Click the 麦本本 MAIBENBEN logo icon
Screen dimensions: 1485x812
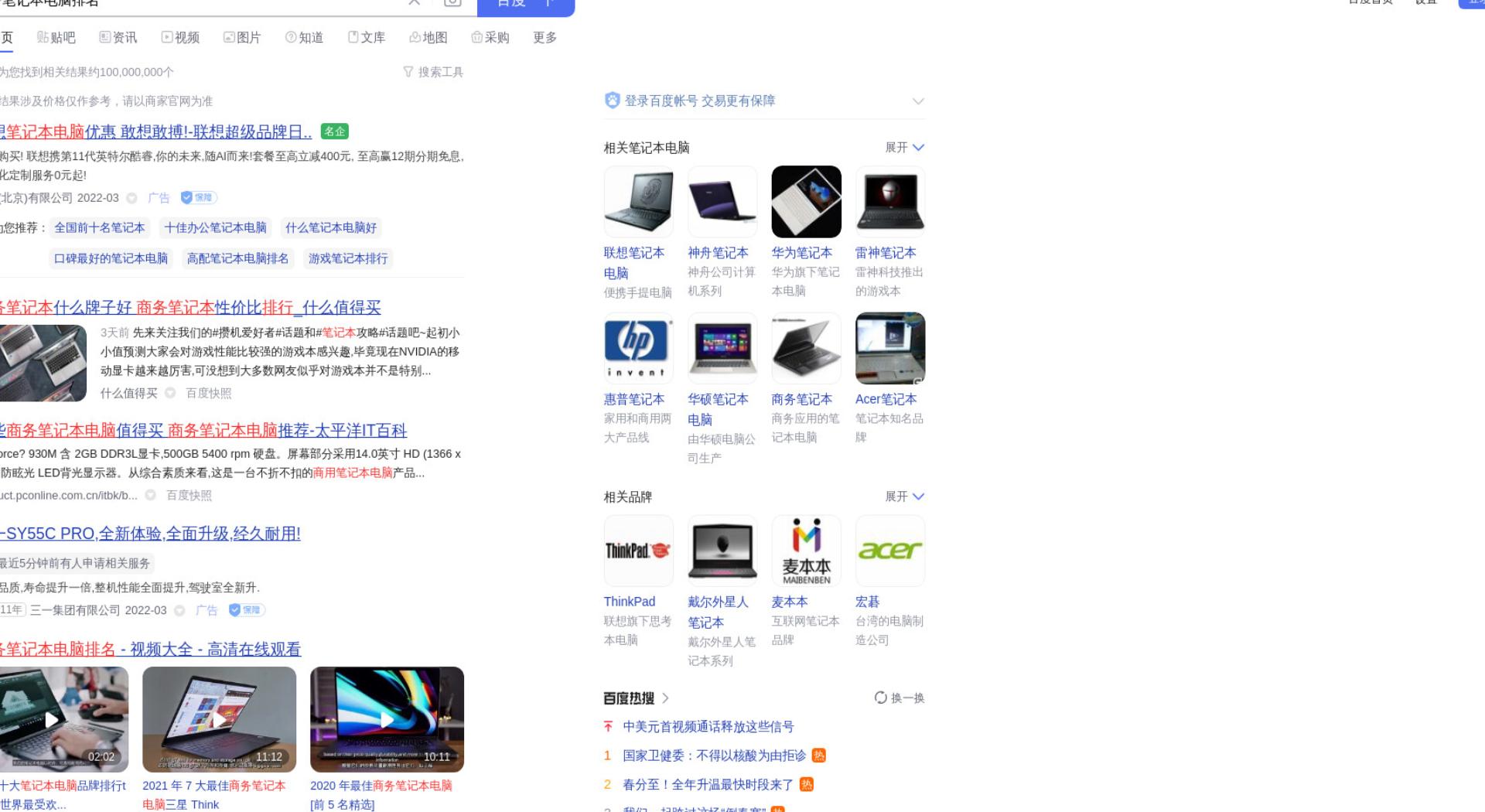(806, 551)
